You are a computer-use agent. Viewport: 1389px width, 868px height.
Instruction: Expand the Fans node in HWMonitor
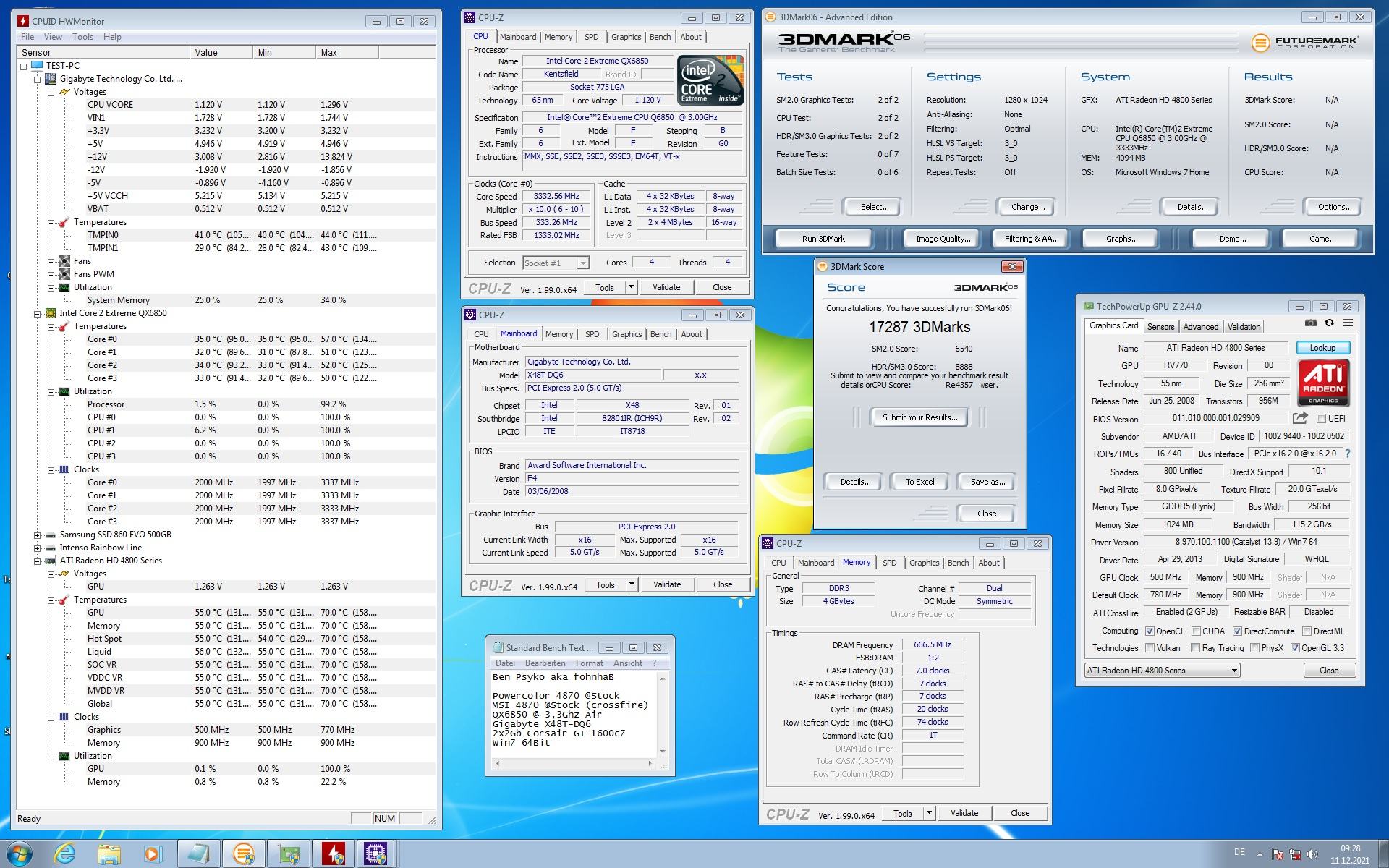[51, 261]
